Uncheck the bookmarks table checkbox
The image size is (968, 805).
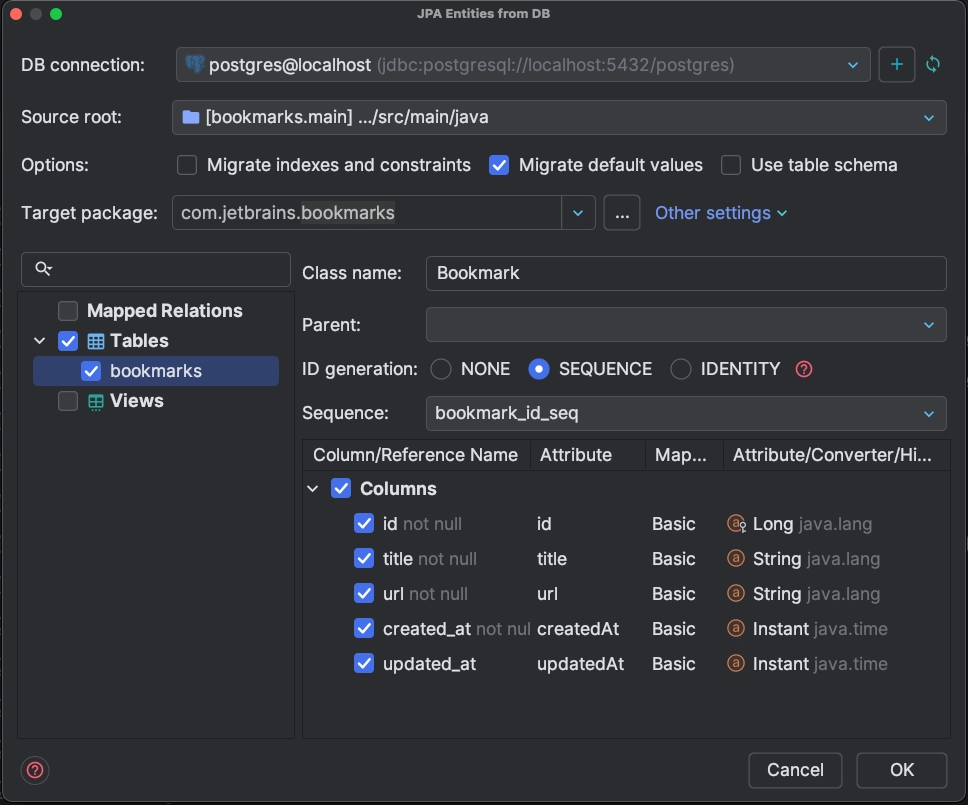tap(91, 371)
